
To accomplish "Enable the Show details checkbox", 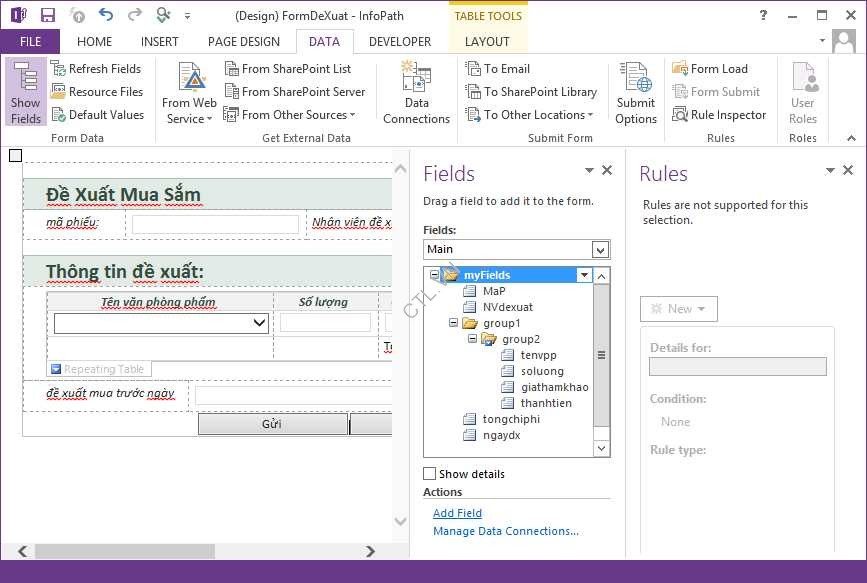I will point(430,474).
